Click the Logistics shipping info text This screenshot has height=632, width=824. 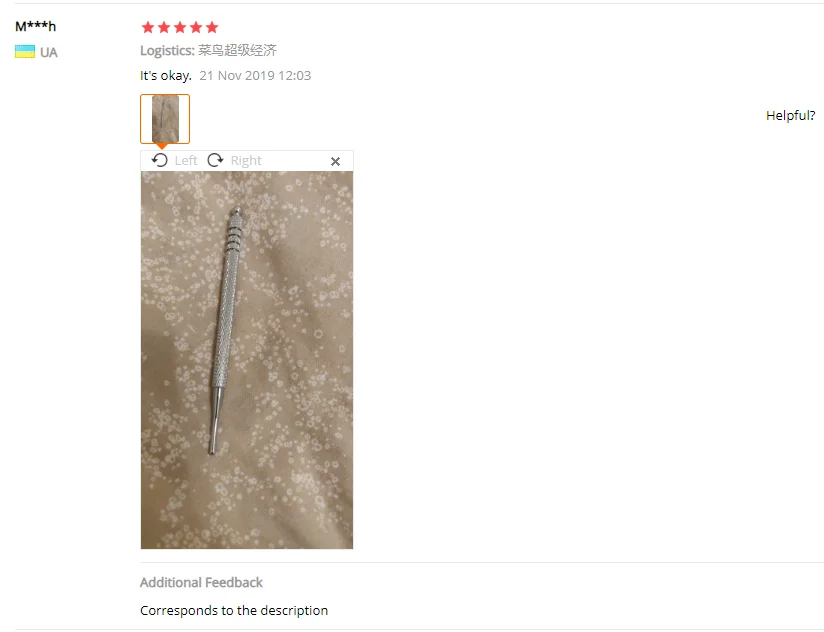208,50
